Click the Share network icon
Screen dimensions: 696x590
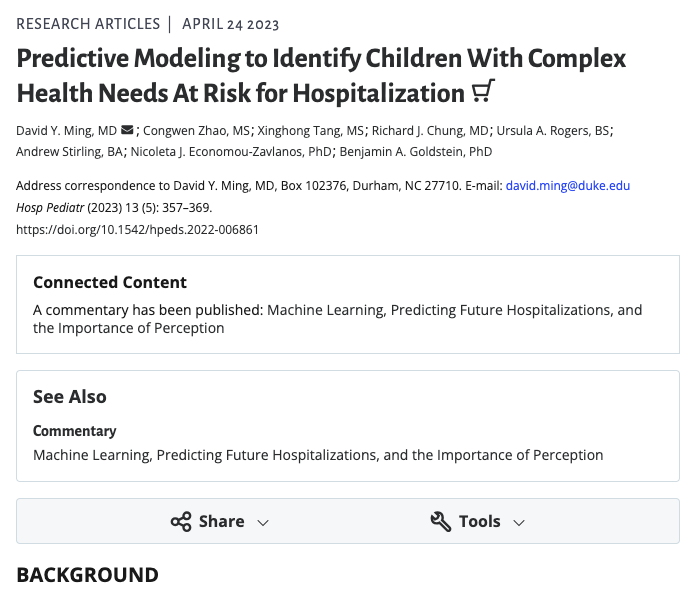pos(181,521)
